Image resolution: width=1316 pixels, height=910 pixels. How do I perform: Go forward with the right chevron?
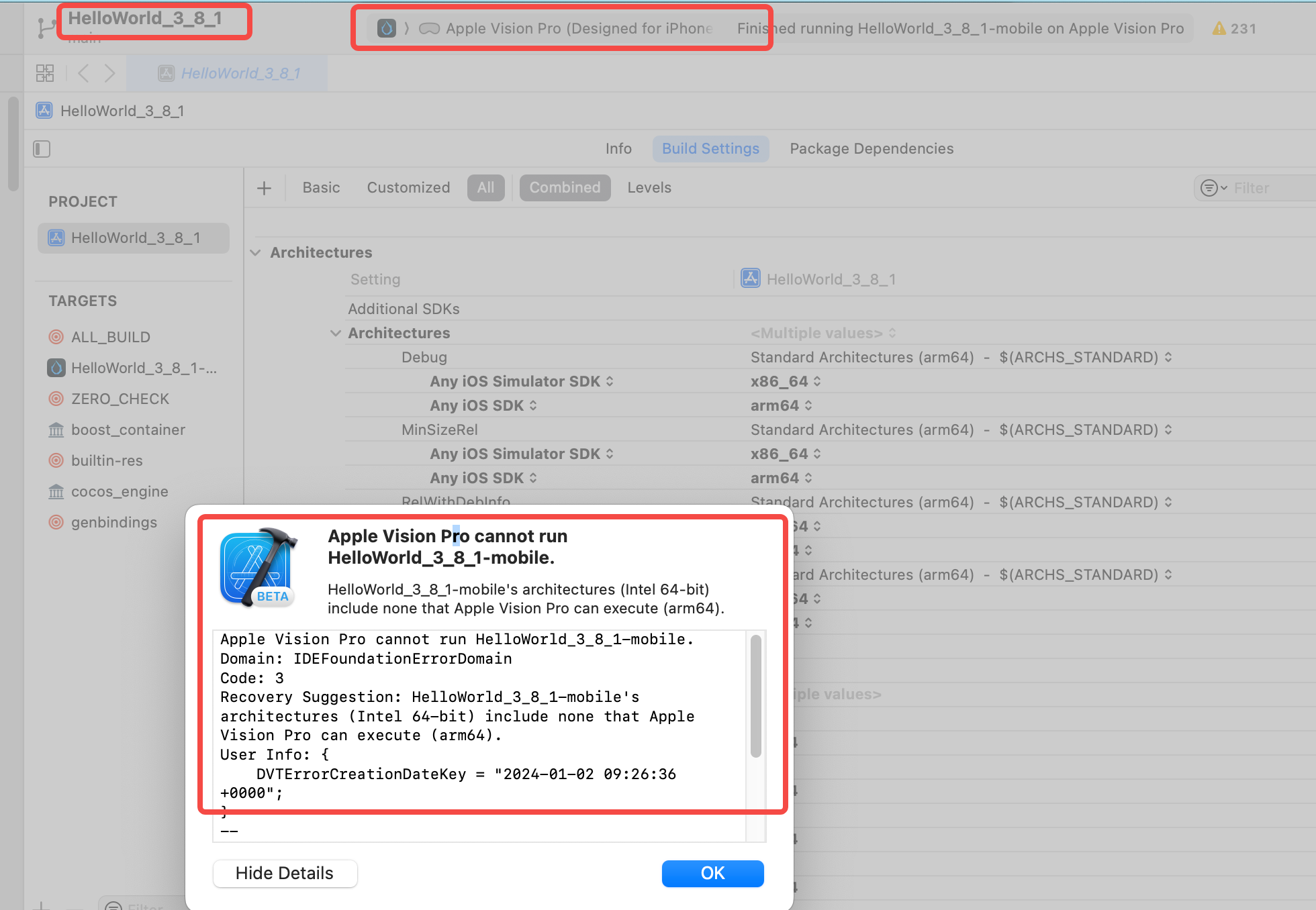[110, 73]
